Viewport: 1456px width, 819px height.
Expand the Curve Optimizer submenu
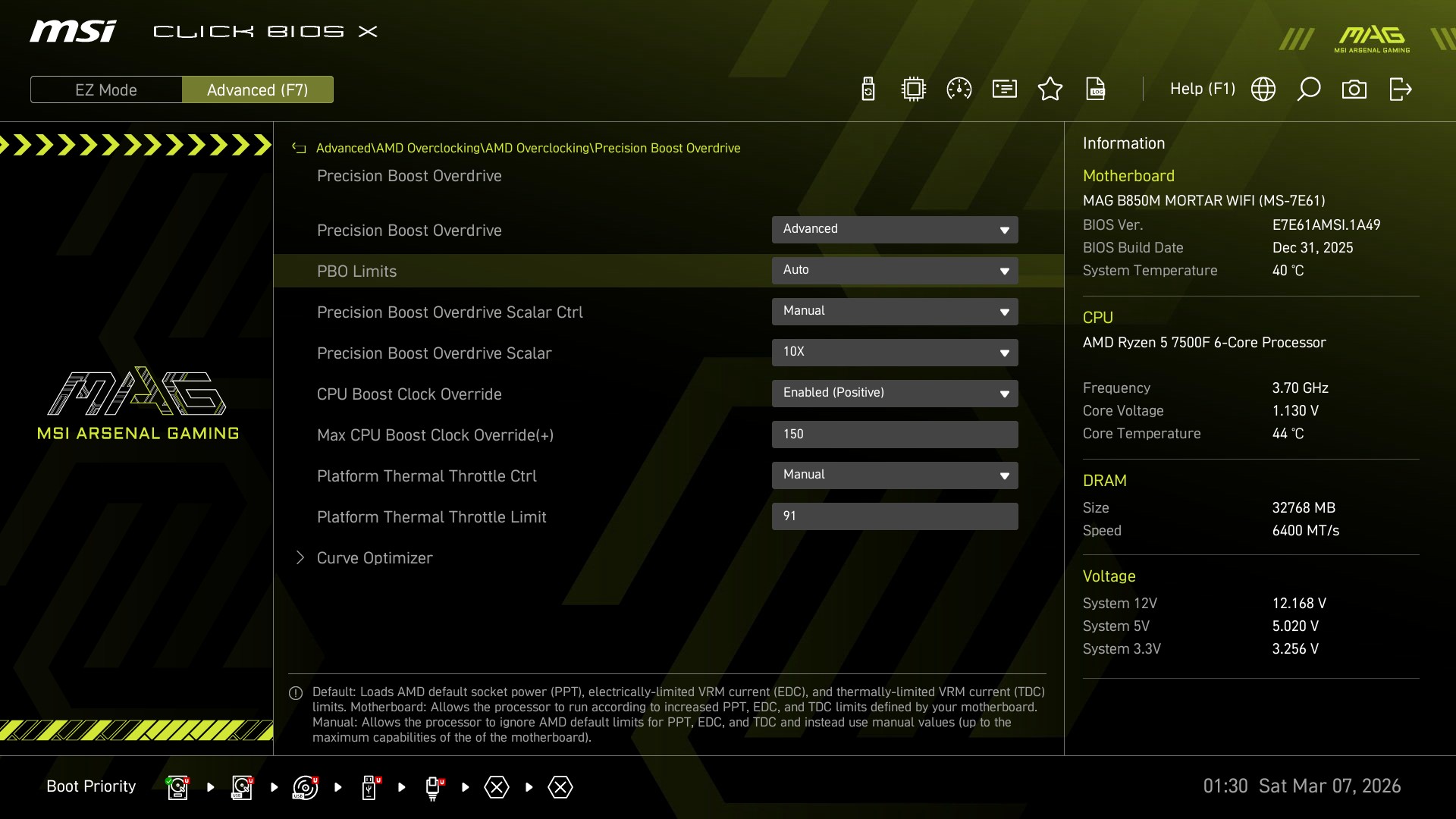[x=375, y=558]
